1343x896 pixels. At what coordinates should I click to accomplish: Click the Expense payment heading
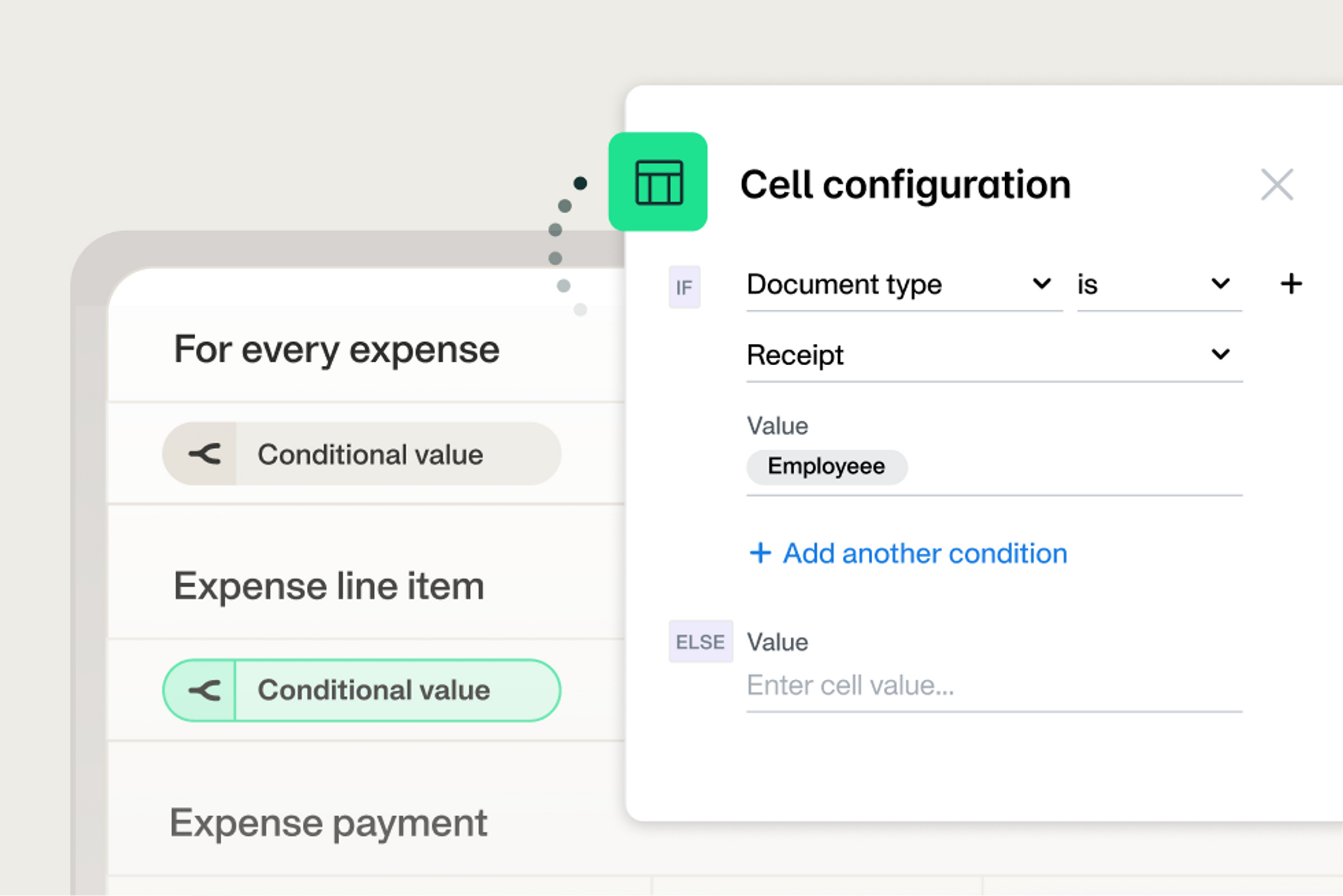[x=328, y=823]
